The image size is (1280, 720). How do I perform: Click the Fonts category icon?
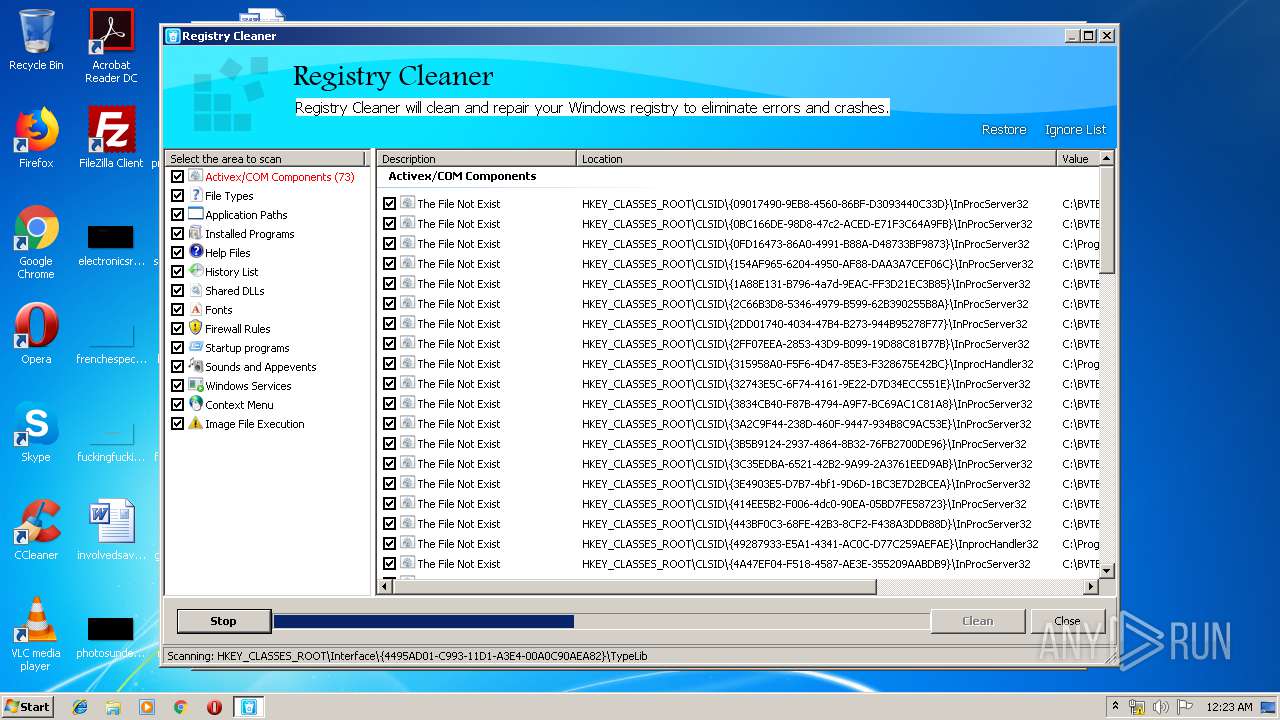coord(196,310)
